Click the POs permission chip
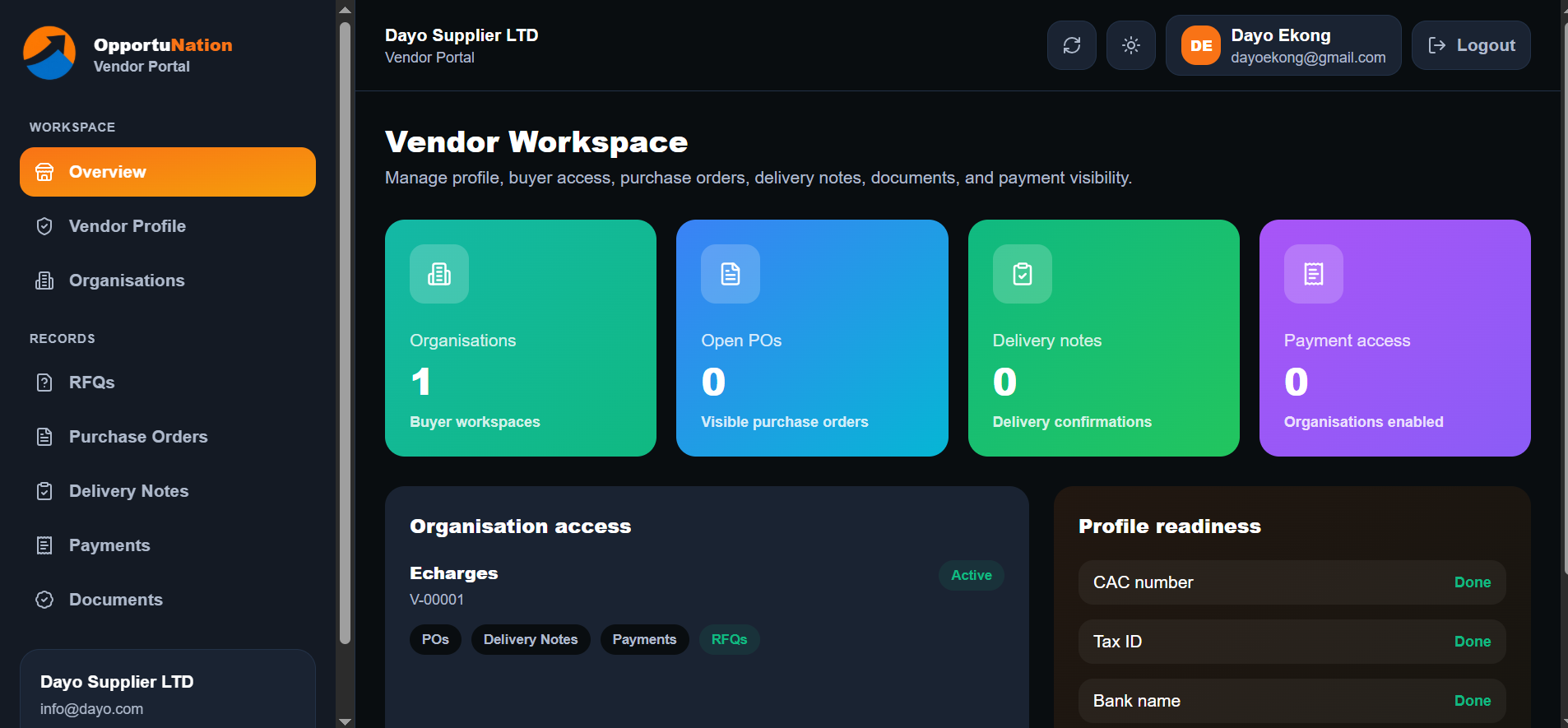Screen dimensions: 1568x728 435,639
